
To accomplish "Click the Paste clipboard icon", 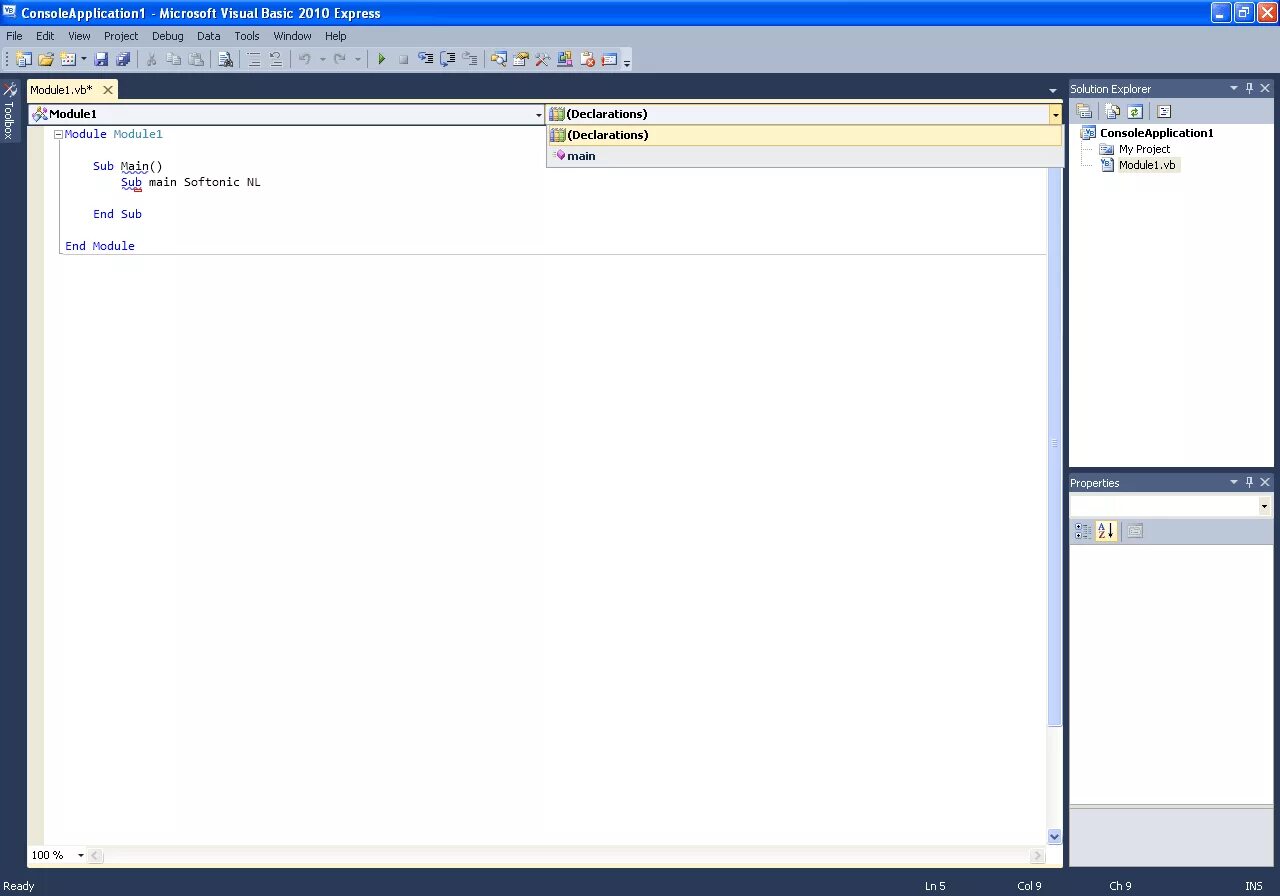I will (x=196, y=59).
